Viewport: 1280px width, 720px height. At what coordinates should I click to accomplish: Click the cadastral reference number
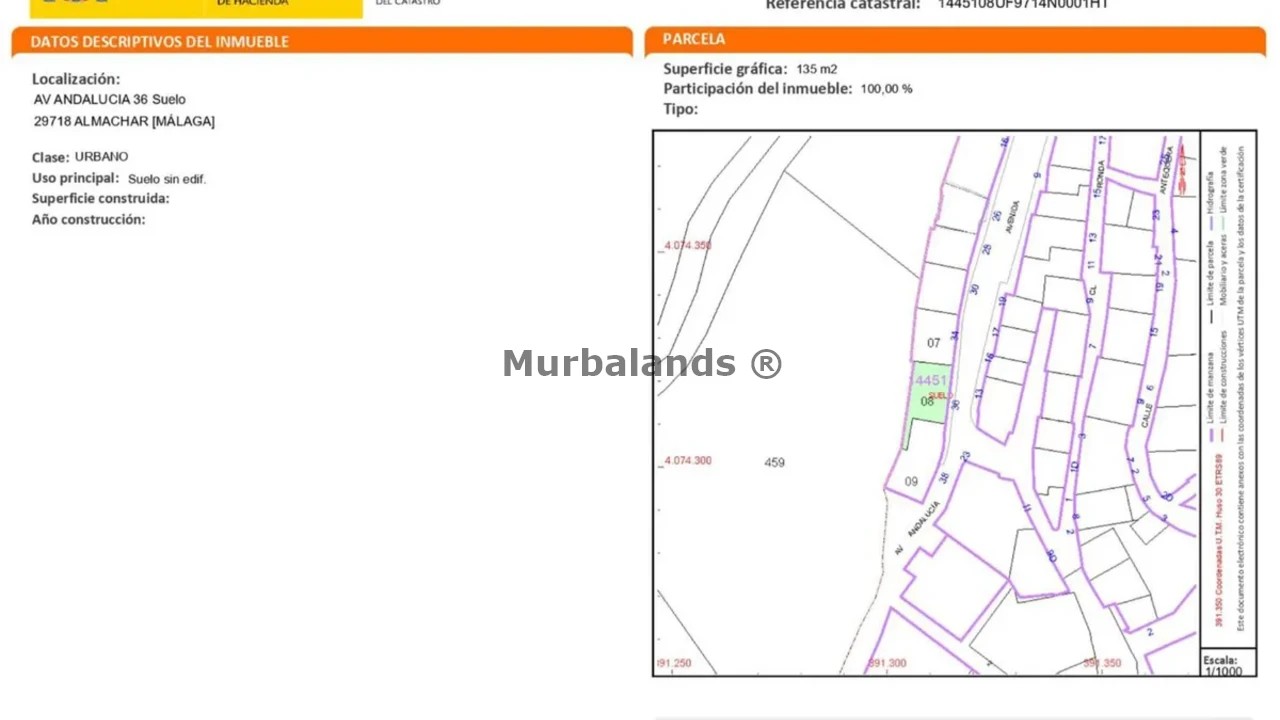point(1022,5)
